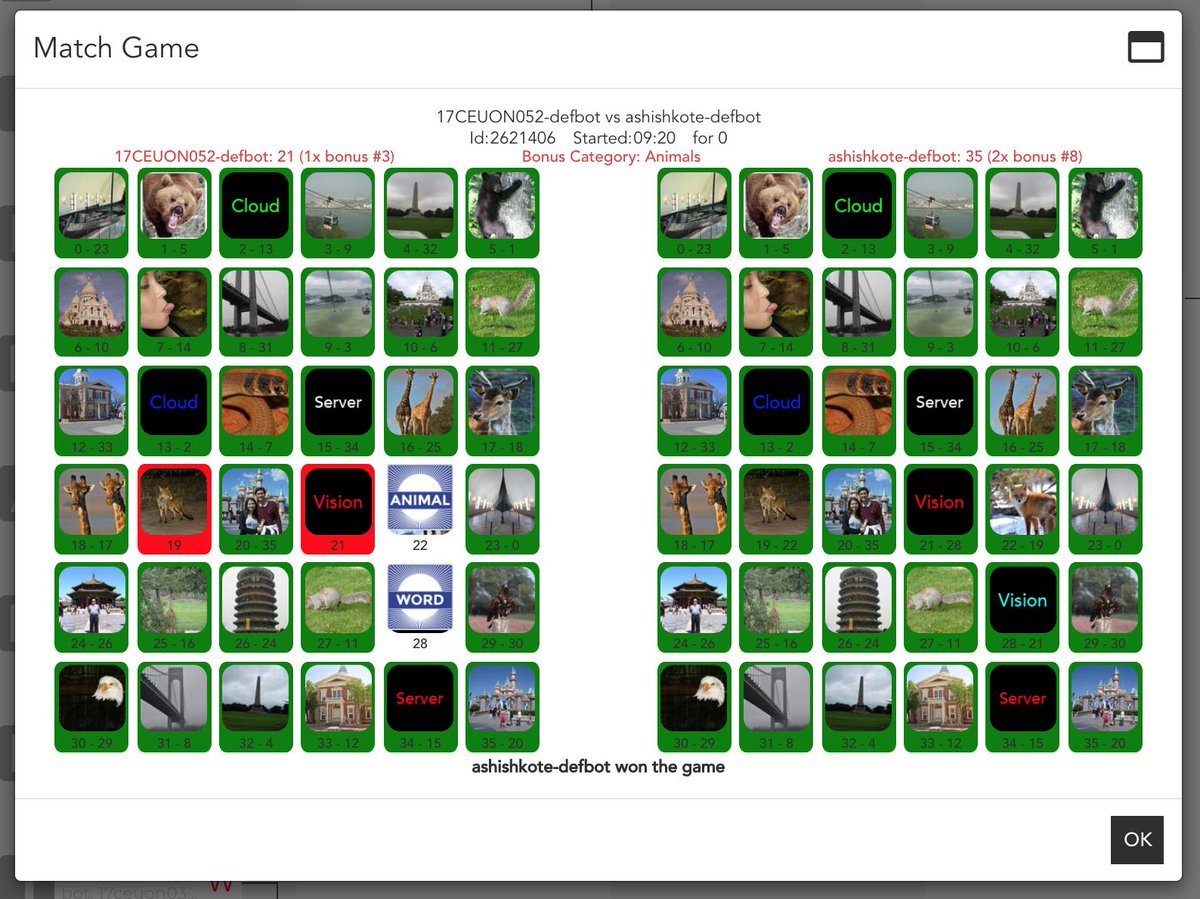This screenshot has height=899, width=1200.
Task: Click green Cloud card 2 - 13, 17CEUON052 board
Action: coord(256,212)
